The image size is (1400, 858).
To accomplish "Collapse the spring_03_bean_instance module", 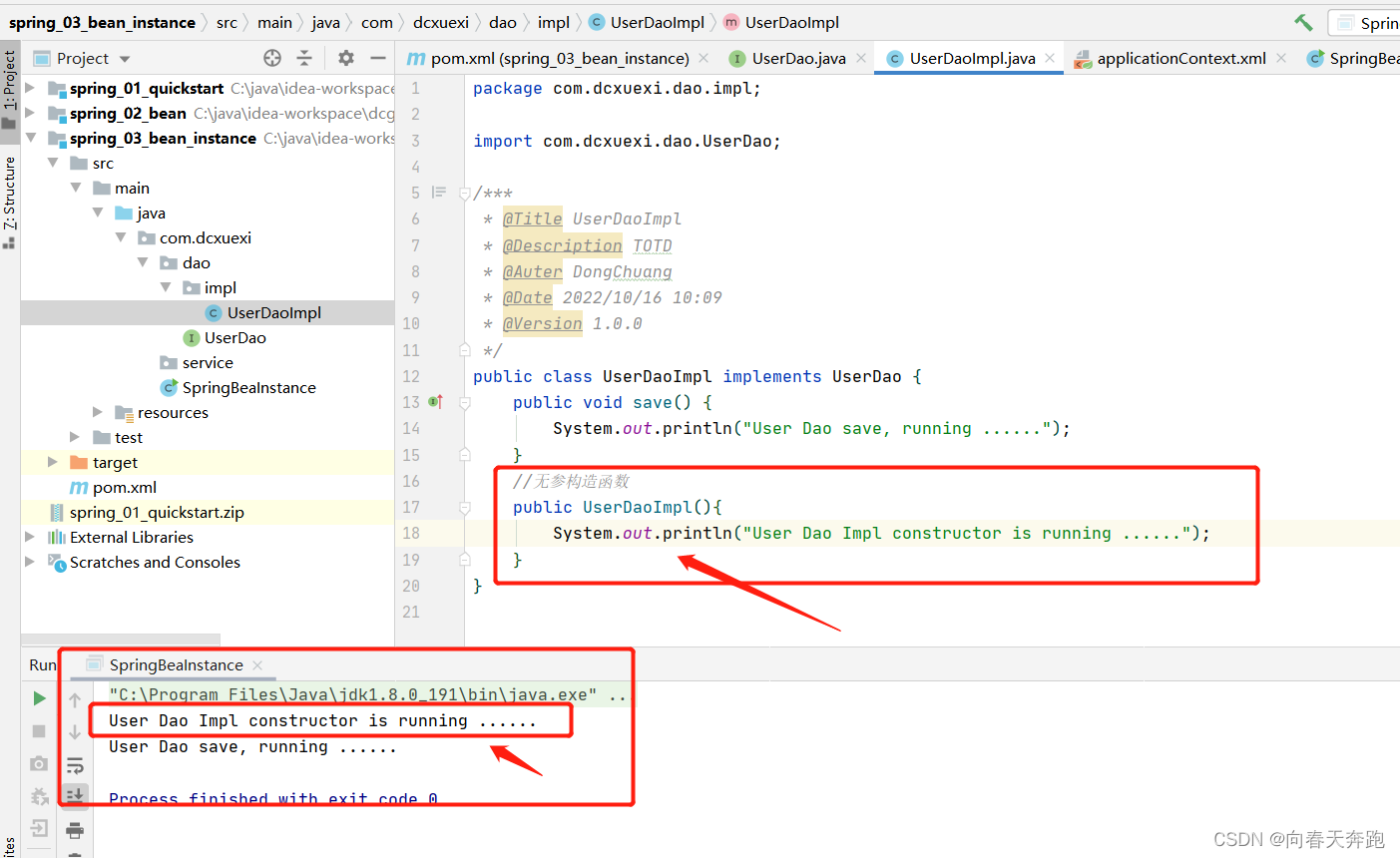I will click(x=31, y=138).
